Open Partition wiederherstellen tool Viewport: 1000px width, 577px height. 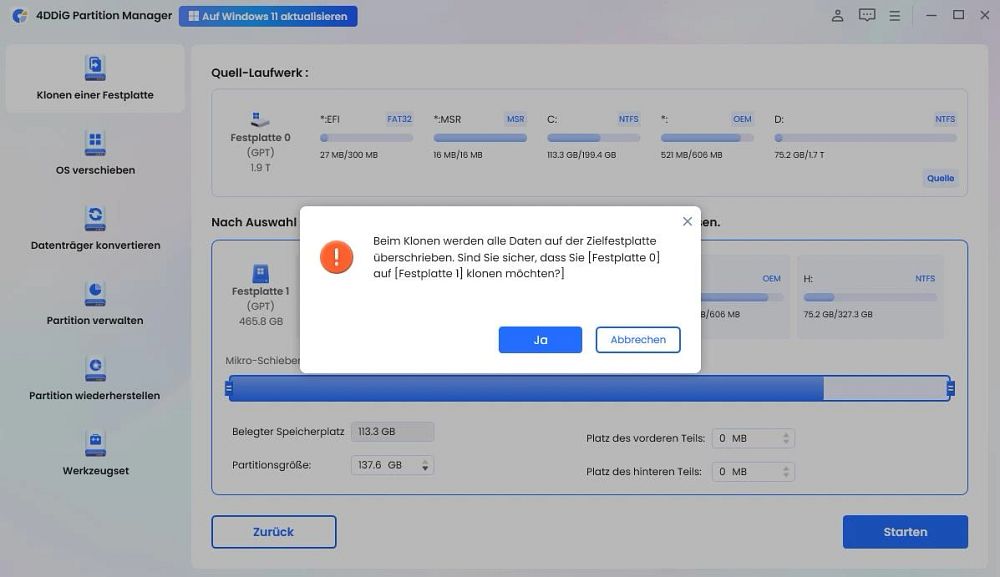(x=95, y=379)
